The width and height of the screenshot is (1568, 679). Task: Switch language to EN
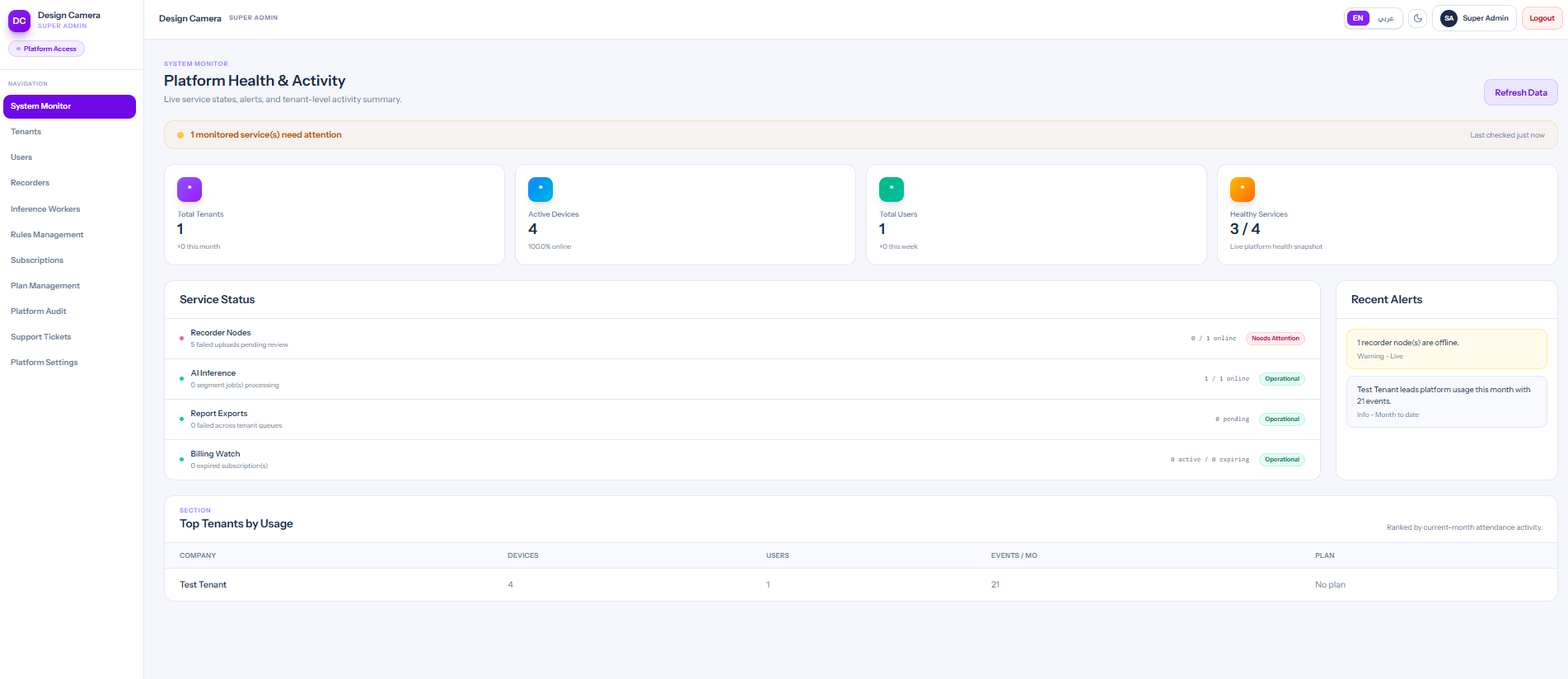tap(1358, 18)
